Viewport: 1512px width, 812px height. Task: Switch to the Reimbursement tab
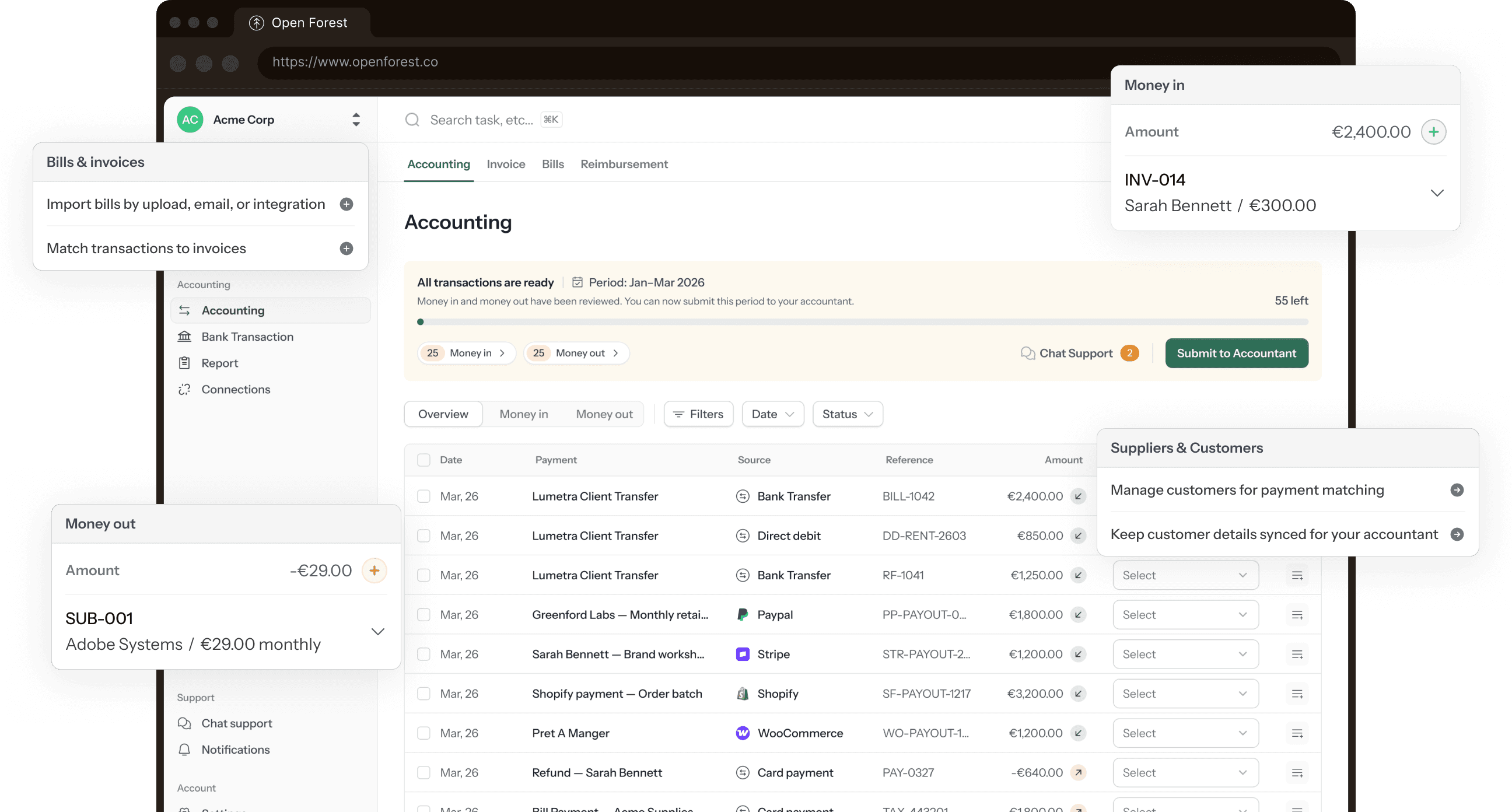tap(624, 164)
